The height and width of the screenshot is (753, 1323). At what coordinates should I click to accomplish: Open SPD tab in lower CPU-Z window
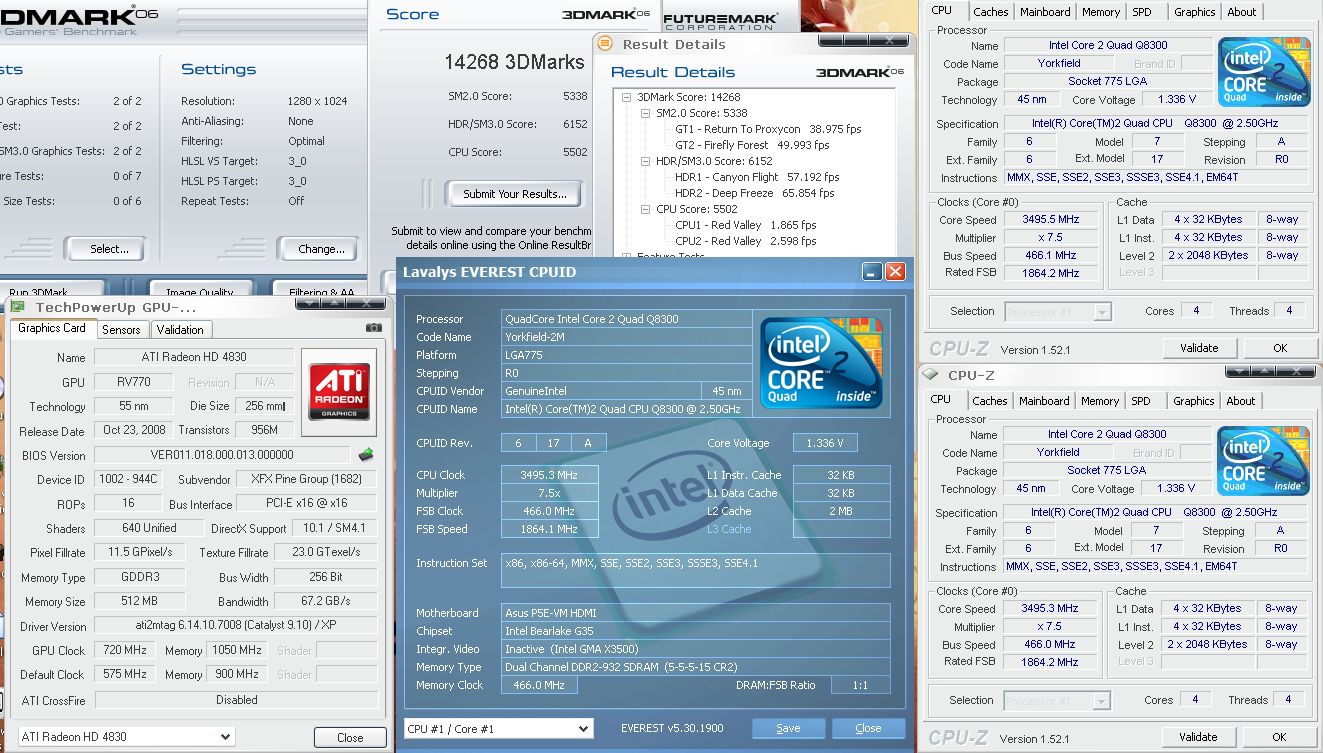click(x=1141, y=401)
